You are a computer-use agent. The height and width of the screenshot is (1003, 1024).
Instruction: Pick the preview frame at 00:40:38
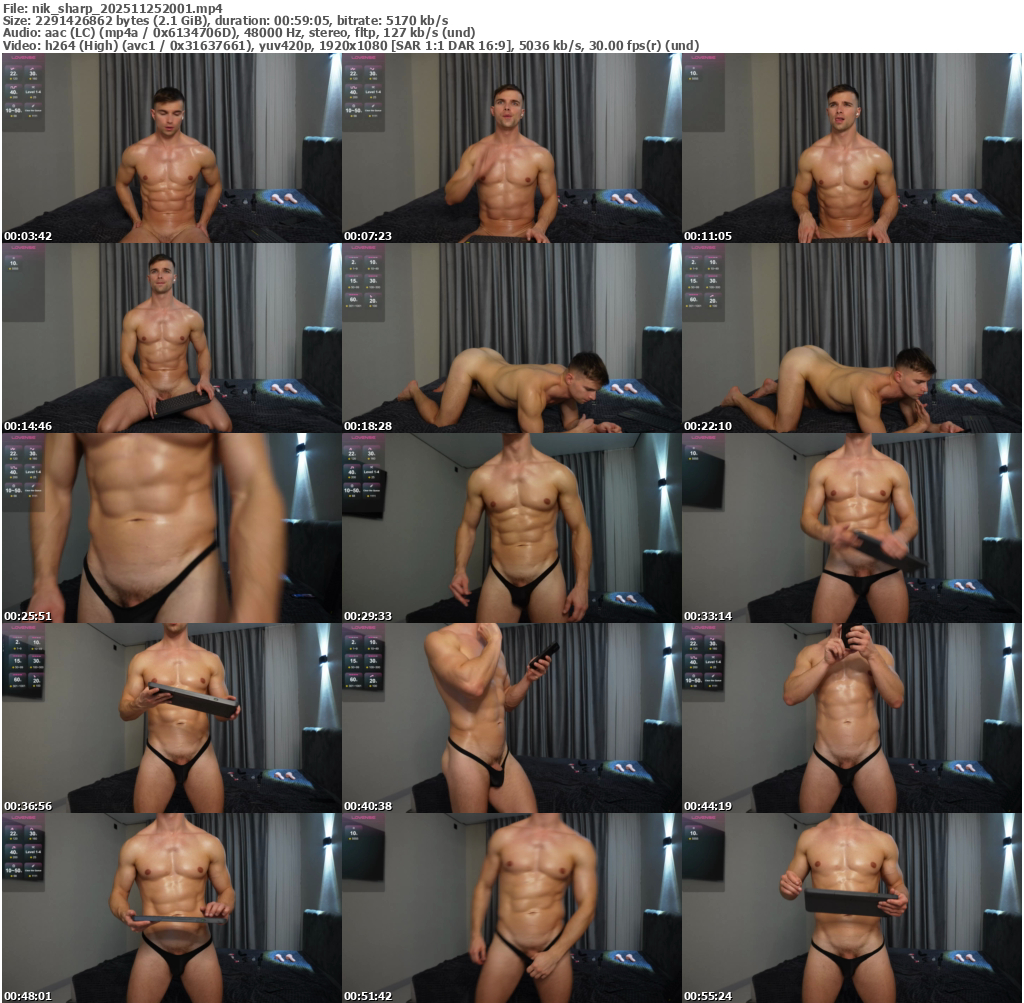click(511, 718)
